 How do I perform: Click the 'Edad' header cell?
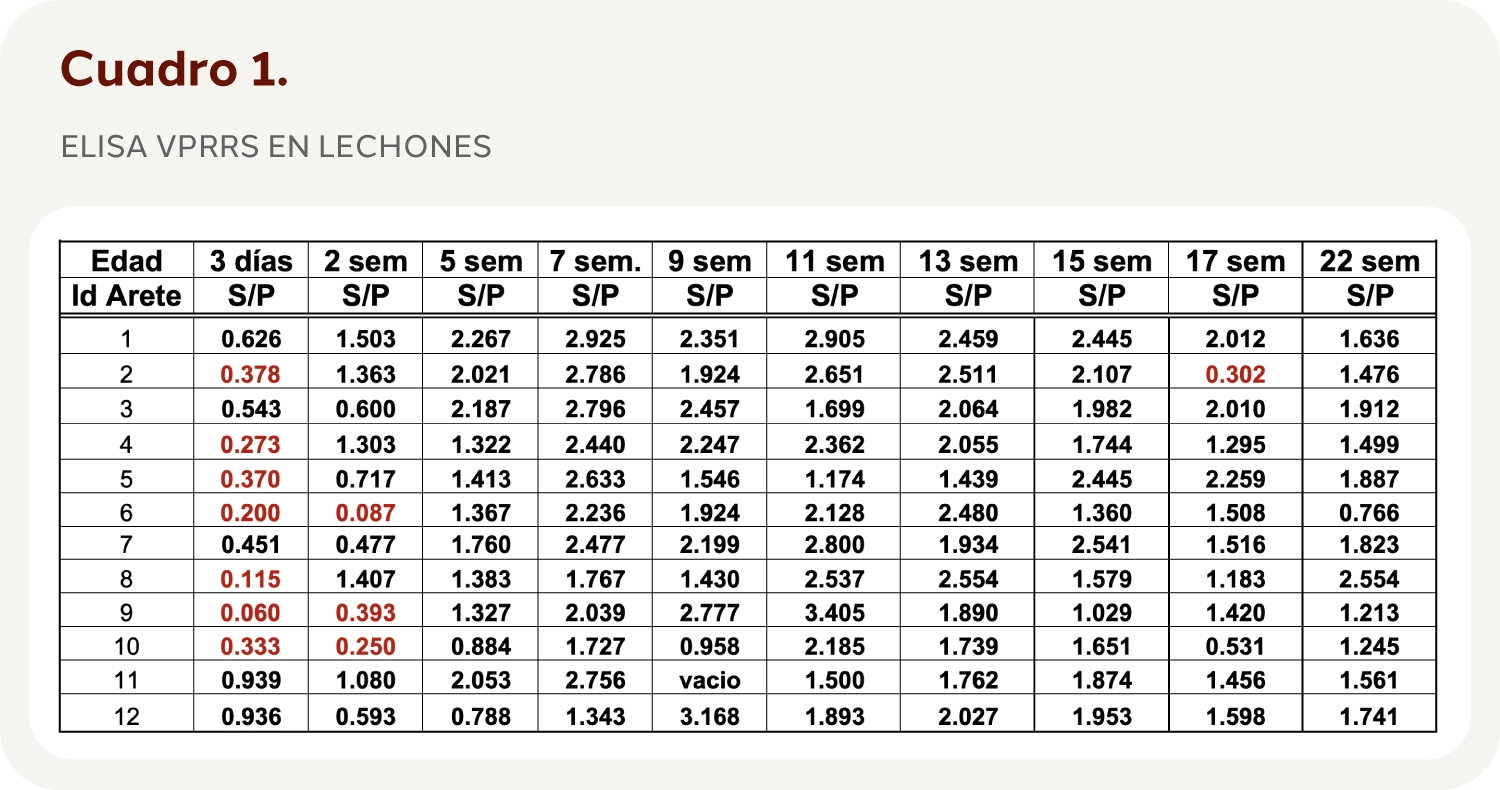(126, 262)
